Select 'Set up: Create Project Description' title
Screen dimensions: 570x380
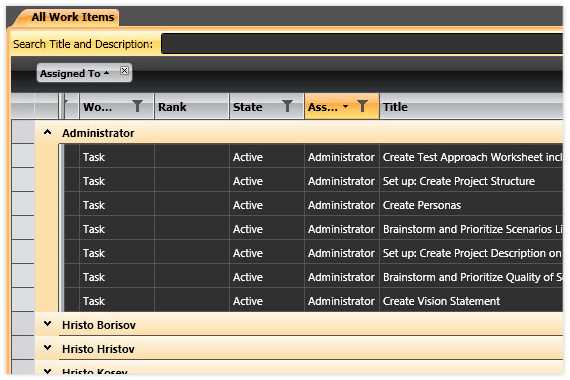click(x=471, y=253)
